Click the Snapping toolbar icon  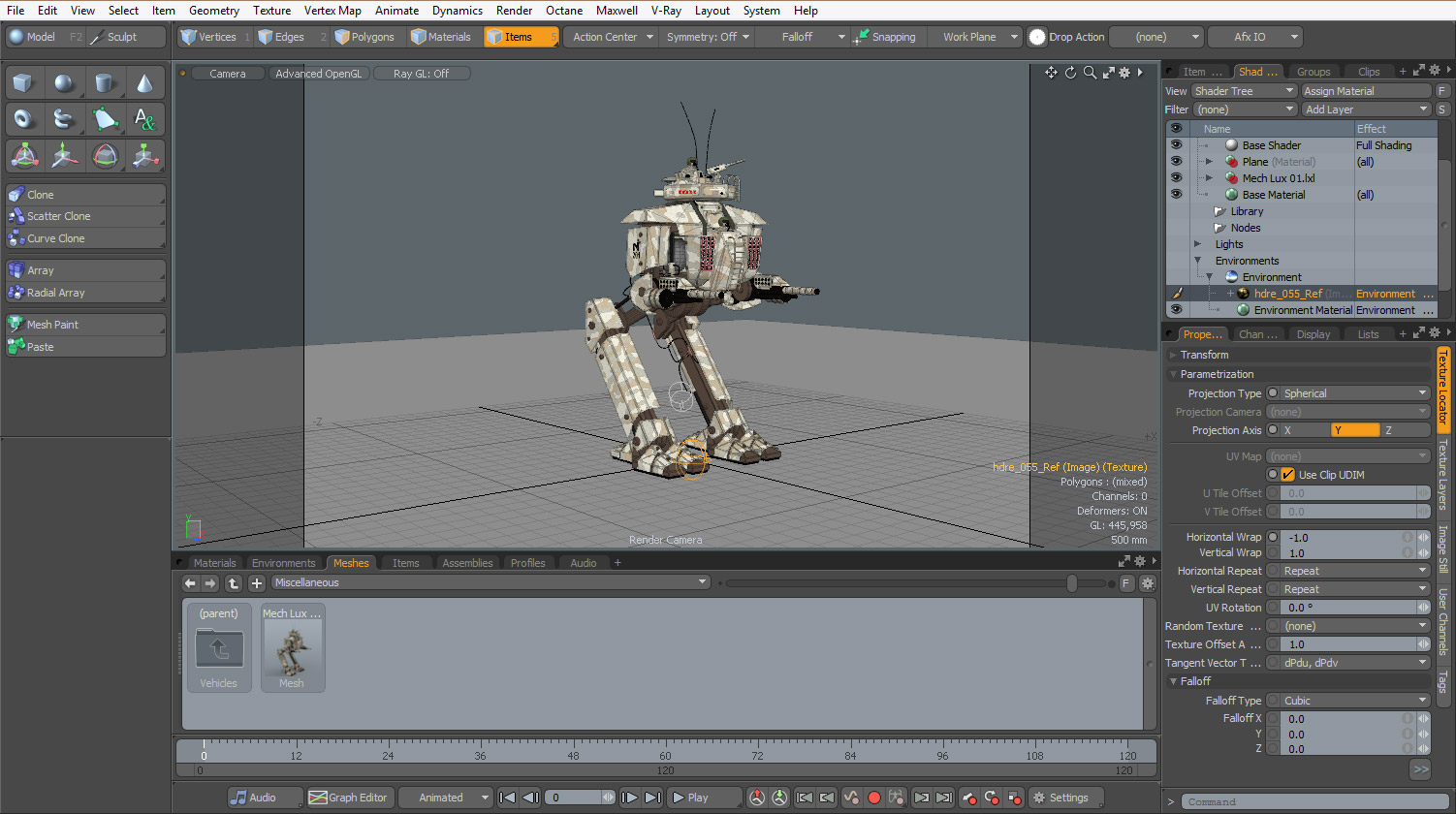pyautogui.click(x=861, y=37)
